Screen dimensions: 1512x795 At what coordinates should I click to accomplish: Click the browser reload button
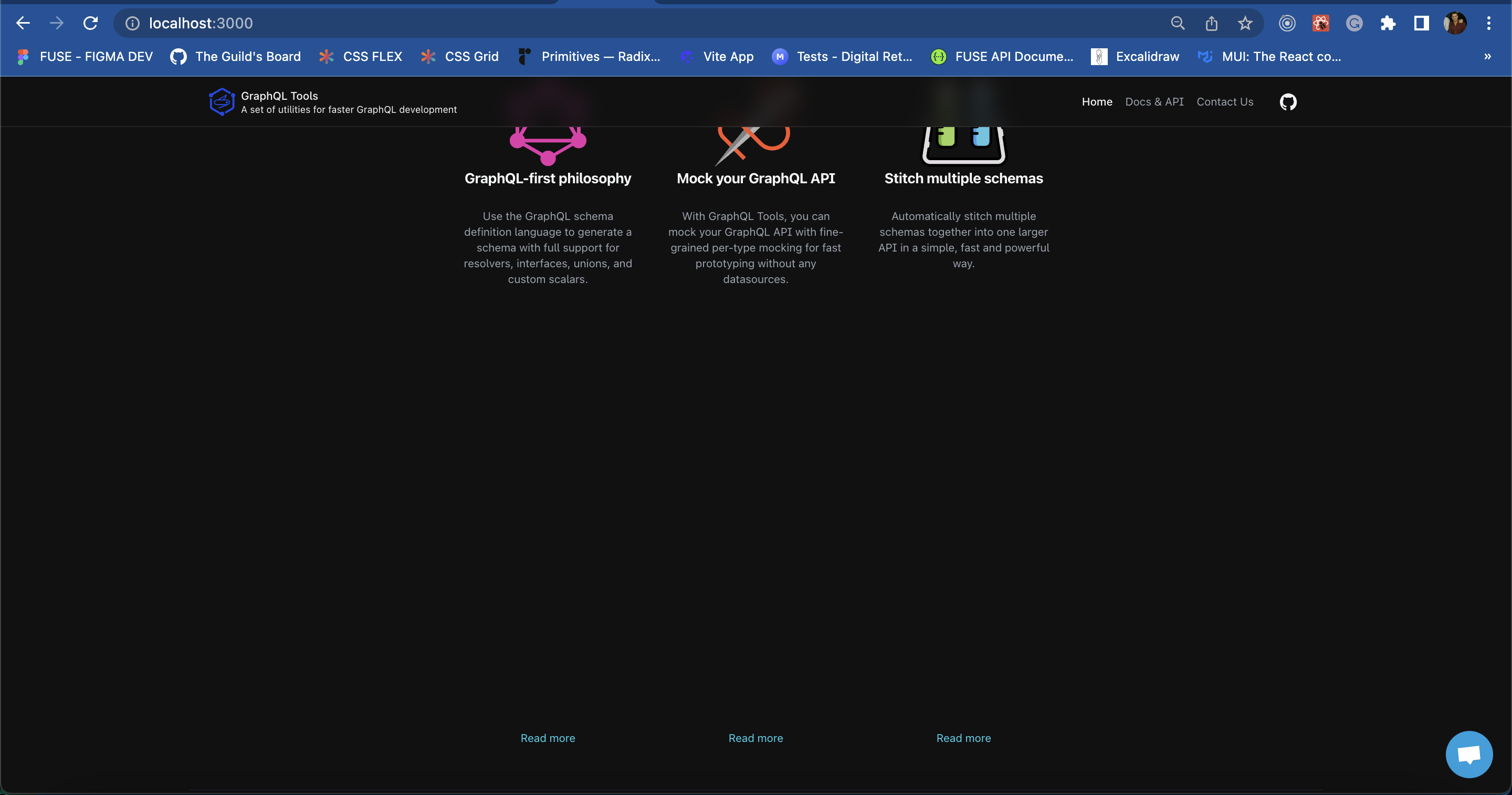90,24
